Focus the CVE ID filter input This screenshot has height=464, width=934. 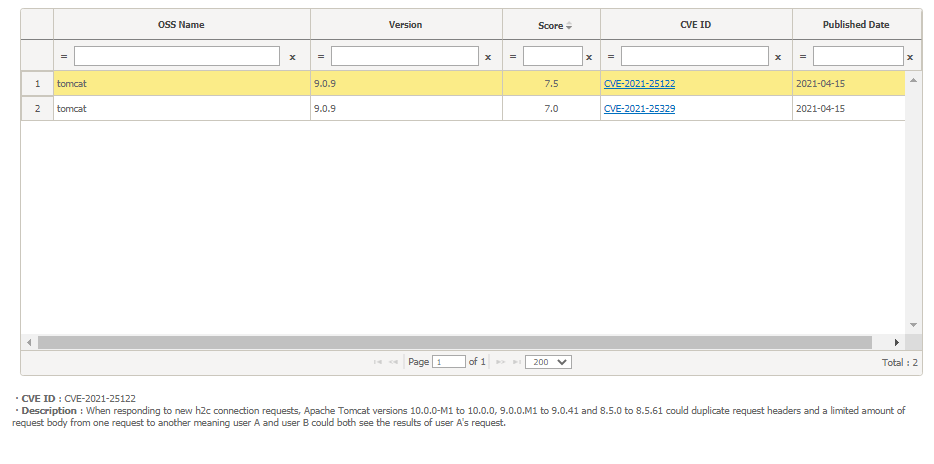pos(695,56)
